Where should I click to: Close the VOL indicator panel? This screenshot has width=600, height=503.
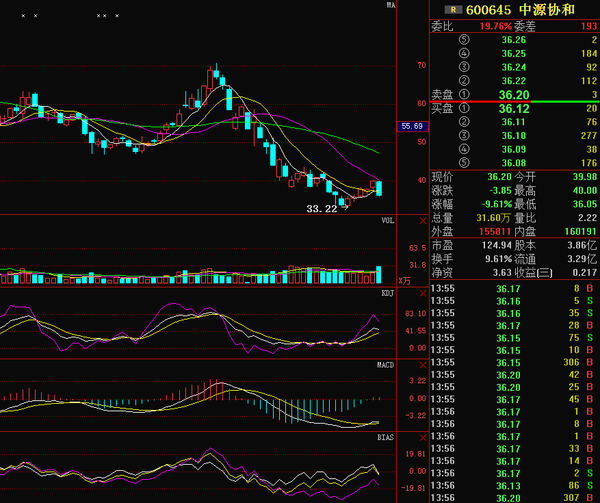[422, 221]
